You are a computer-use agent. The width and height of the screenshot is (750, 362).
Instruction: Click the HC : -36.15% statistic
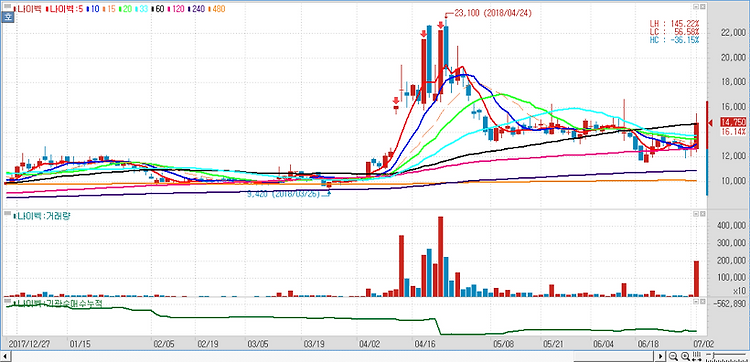[x=674, y=40]
